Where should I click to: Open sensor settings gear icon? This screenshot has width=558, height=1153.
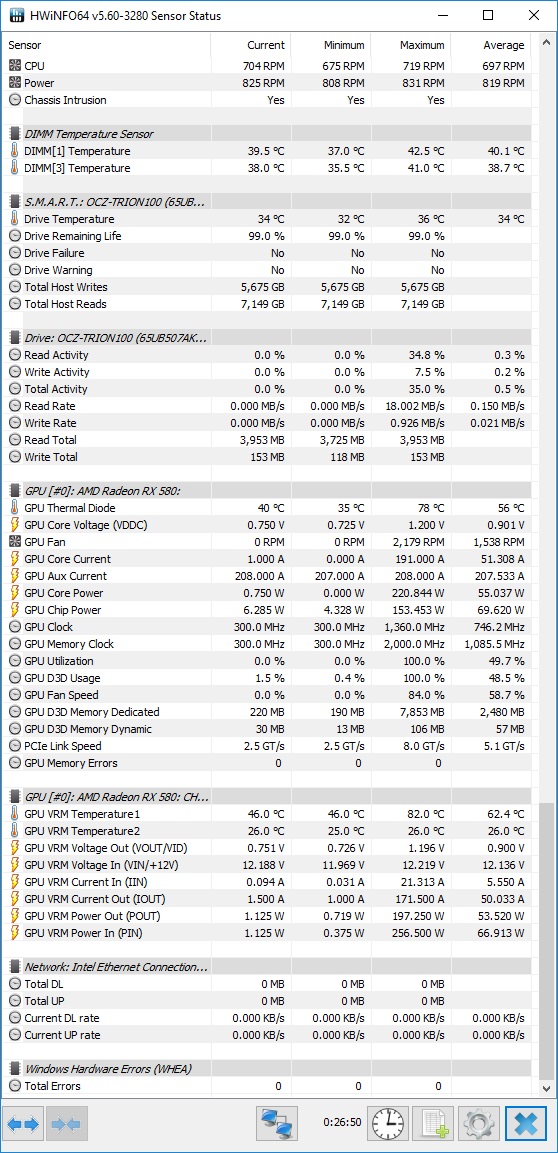(x=479, y=1124)
